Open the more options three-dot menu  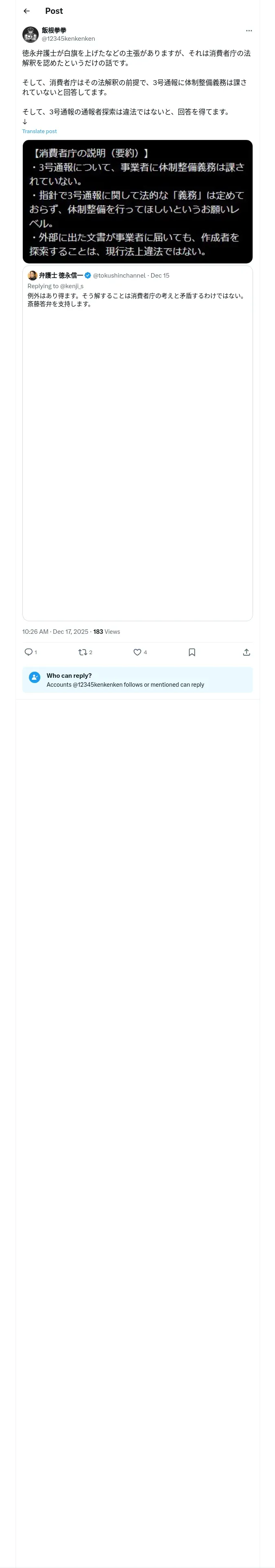tap(249, 31)
